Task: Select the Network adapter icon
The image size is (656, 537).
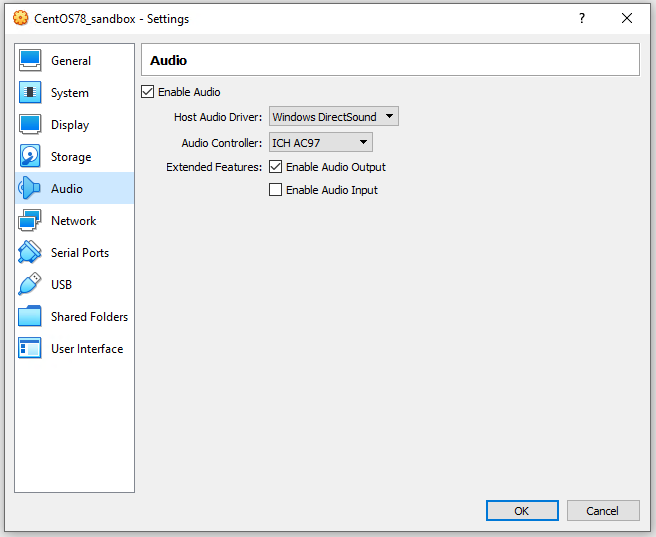Action: click(30, 221)
